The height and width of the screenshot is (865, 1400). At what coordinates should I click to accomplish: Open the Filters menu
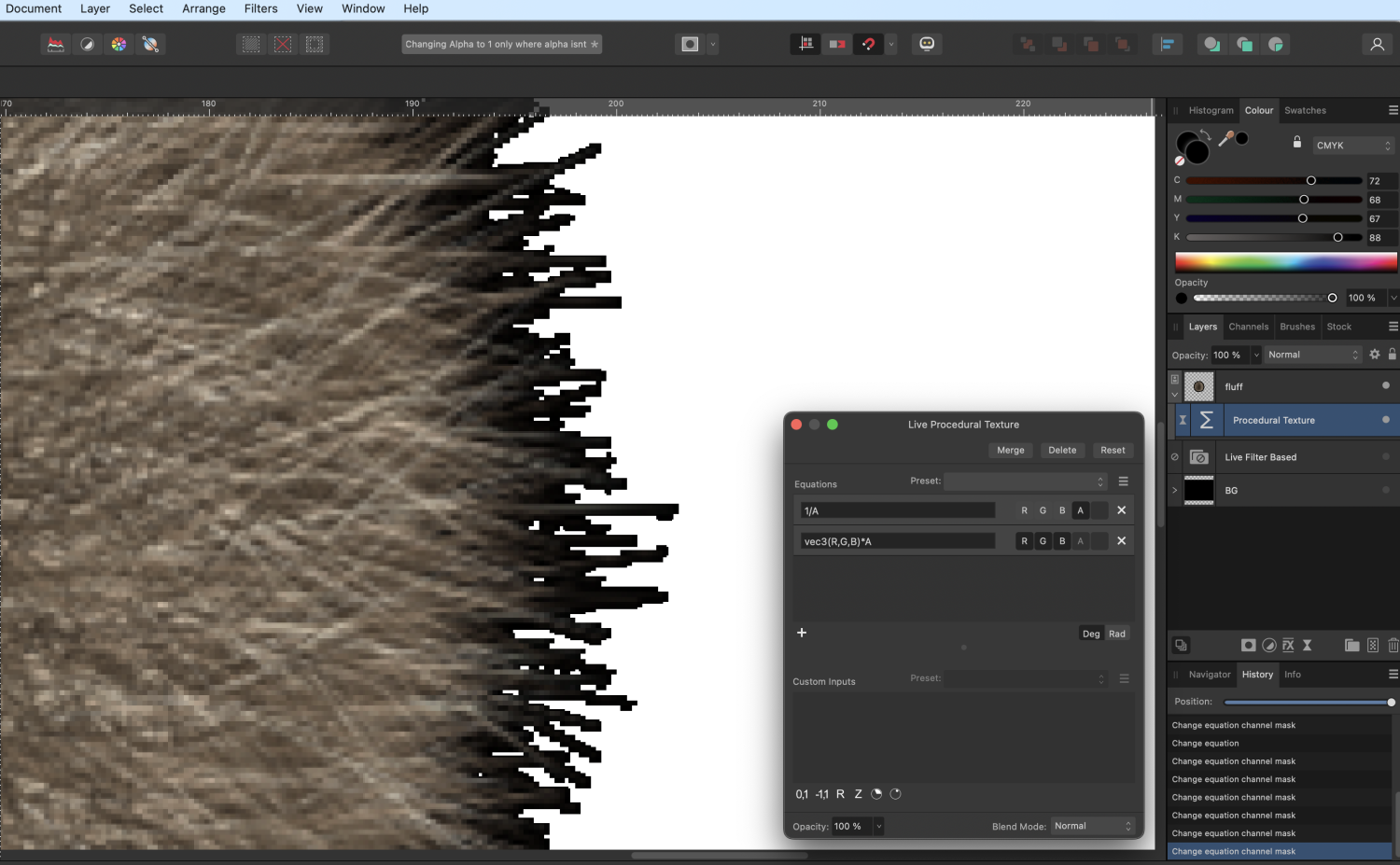coord(260,8)
